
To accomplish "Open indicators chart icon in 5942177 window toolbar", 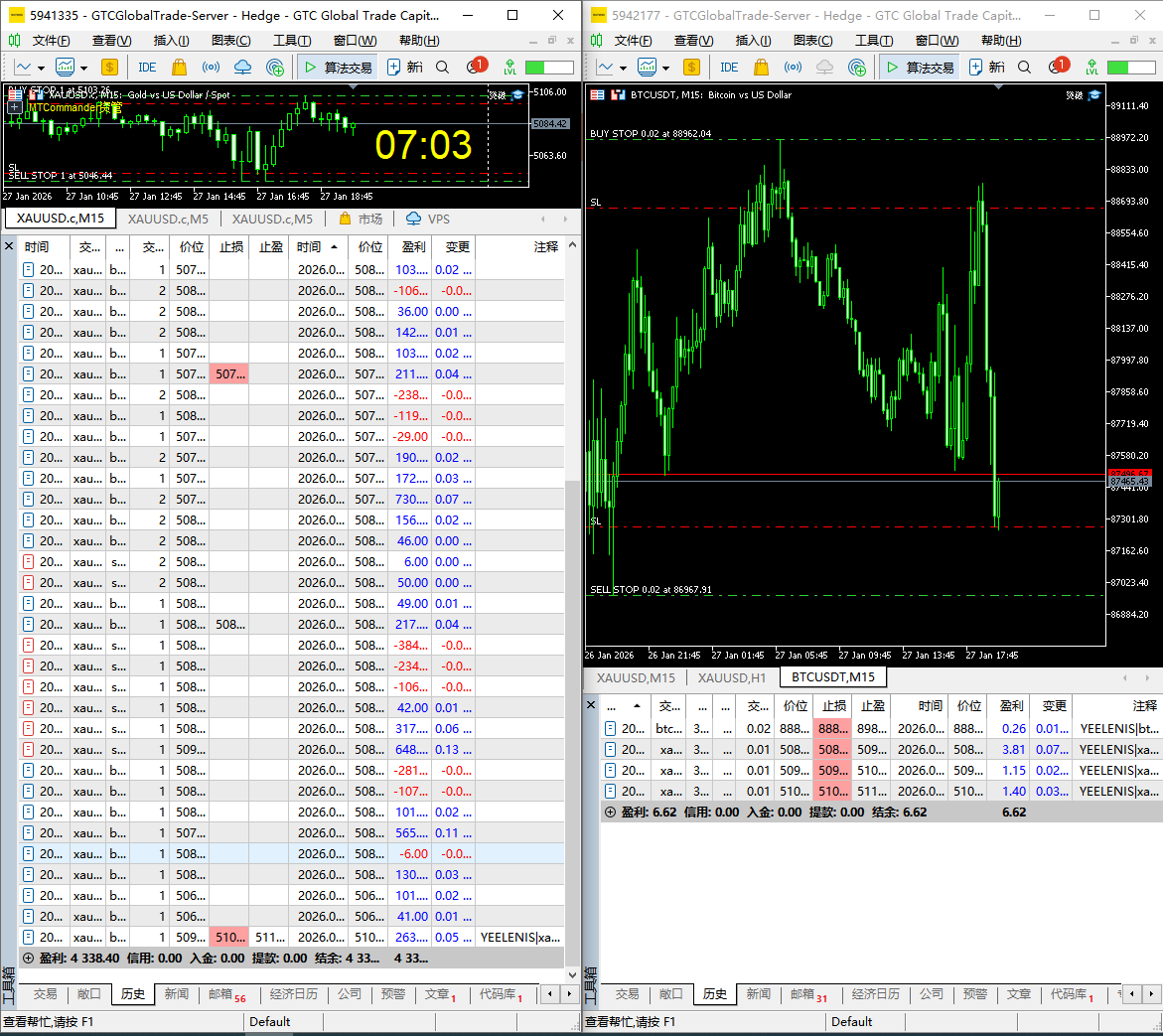I will (x=648, y=68).
